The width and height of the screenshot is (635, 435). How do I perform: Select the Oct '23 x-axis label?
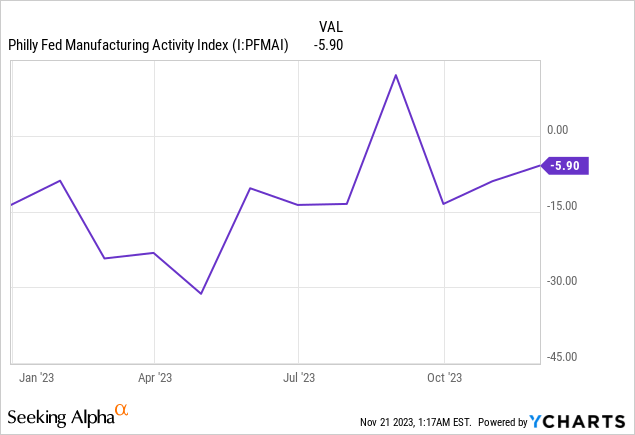[443, 378]
